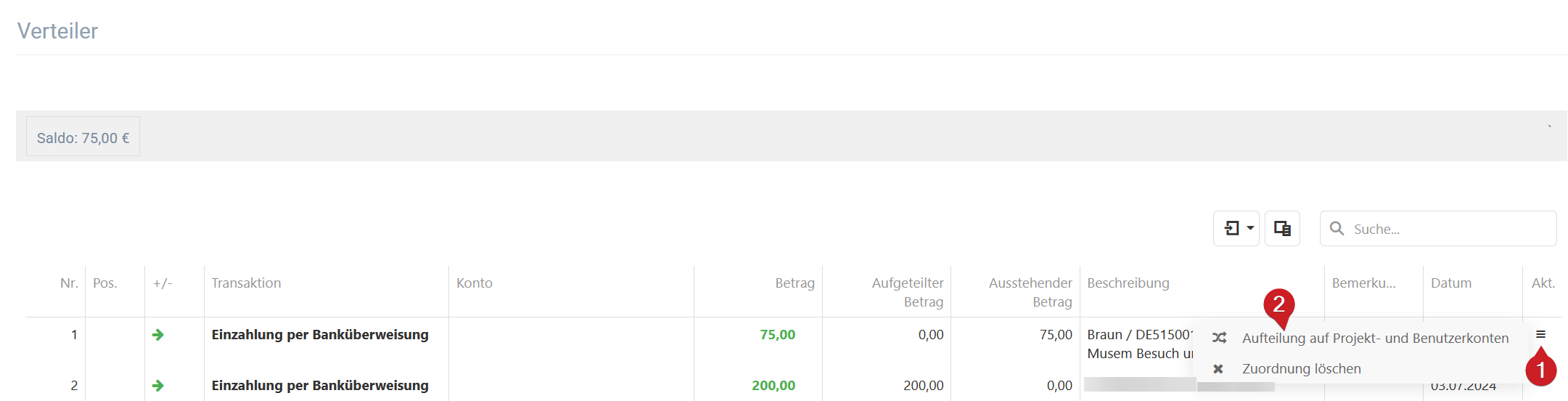1568x401 pixels.
Task: Click green arrow icon in row 1
Action: [157, 335]
